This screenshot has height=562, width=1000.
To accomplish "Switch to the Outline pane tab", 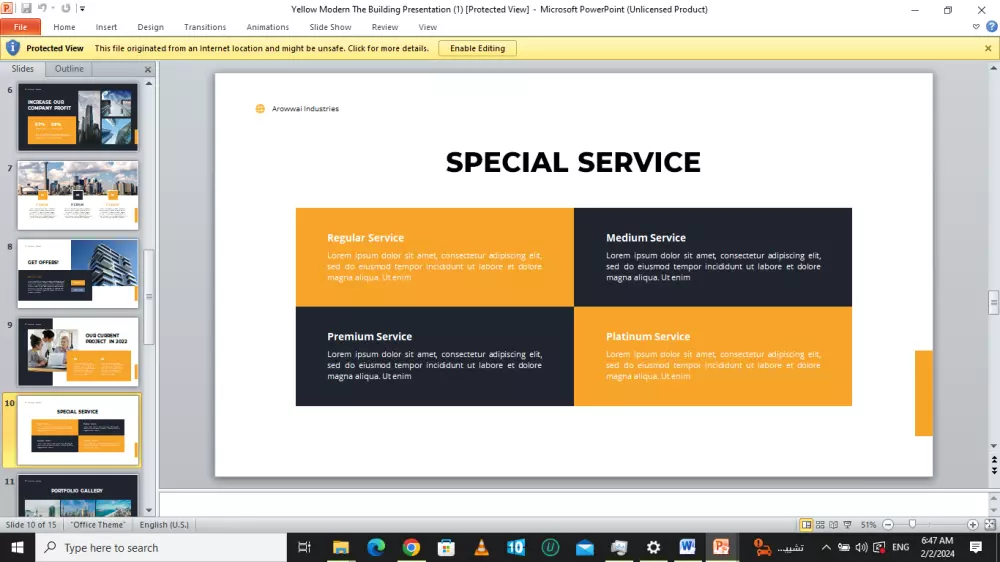I will tap(69, 68).
